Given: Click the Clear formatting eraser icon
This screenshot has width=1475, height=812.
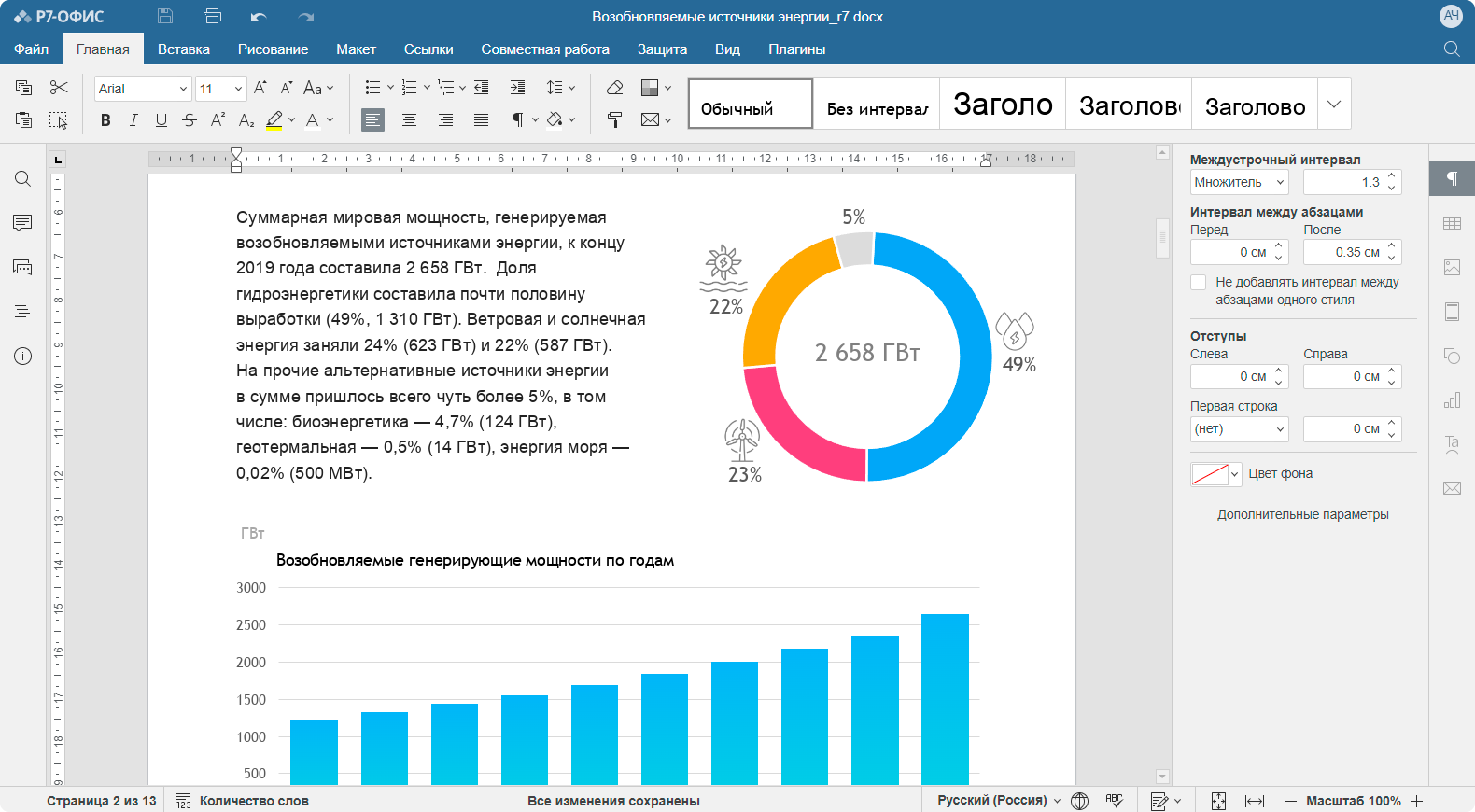Looking at the screenshot, I should coord(614,88).
